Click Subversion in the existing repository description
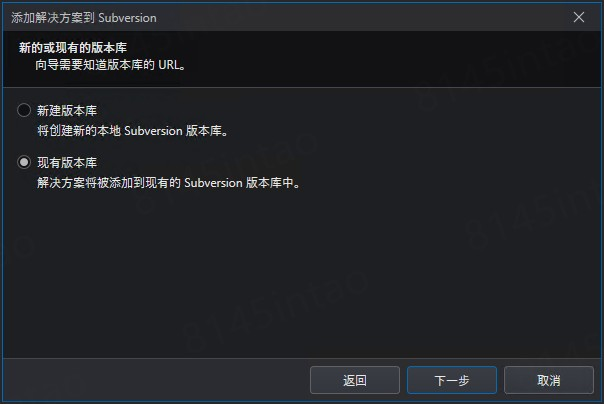 click(213, 183)
